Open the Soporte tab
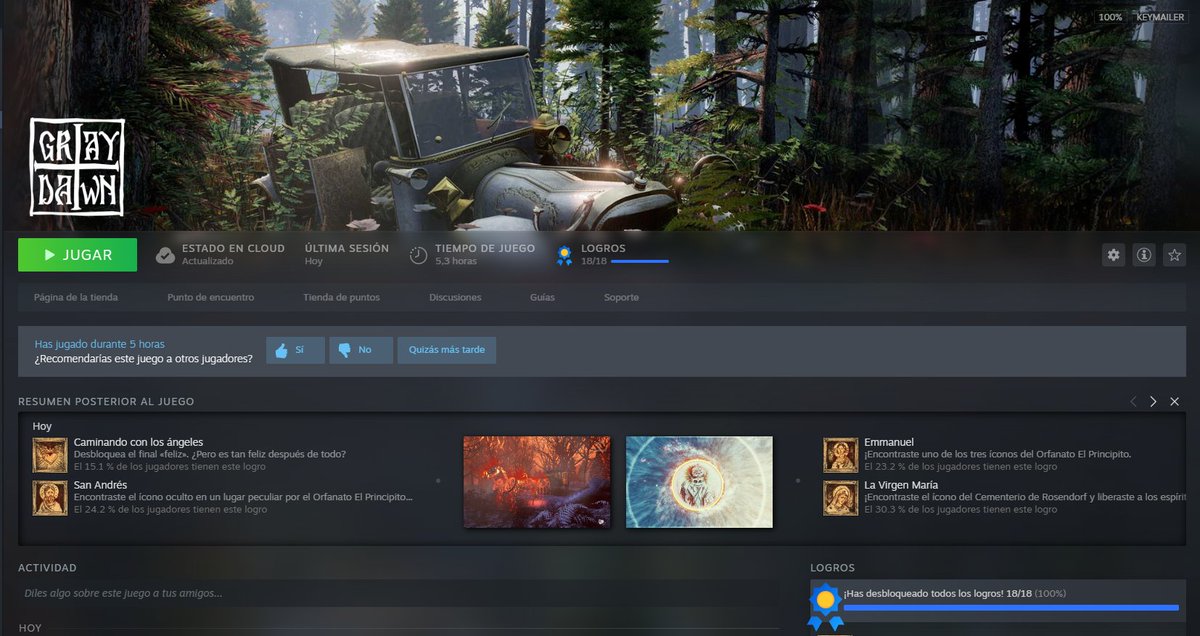 [x=621, y=297]
